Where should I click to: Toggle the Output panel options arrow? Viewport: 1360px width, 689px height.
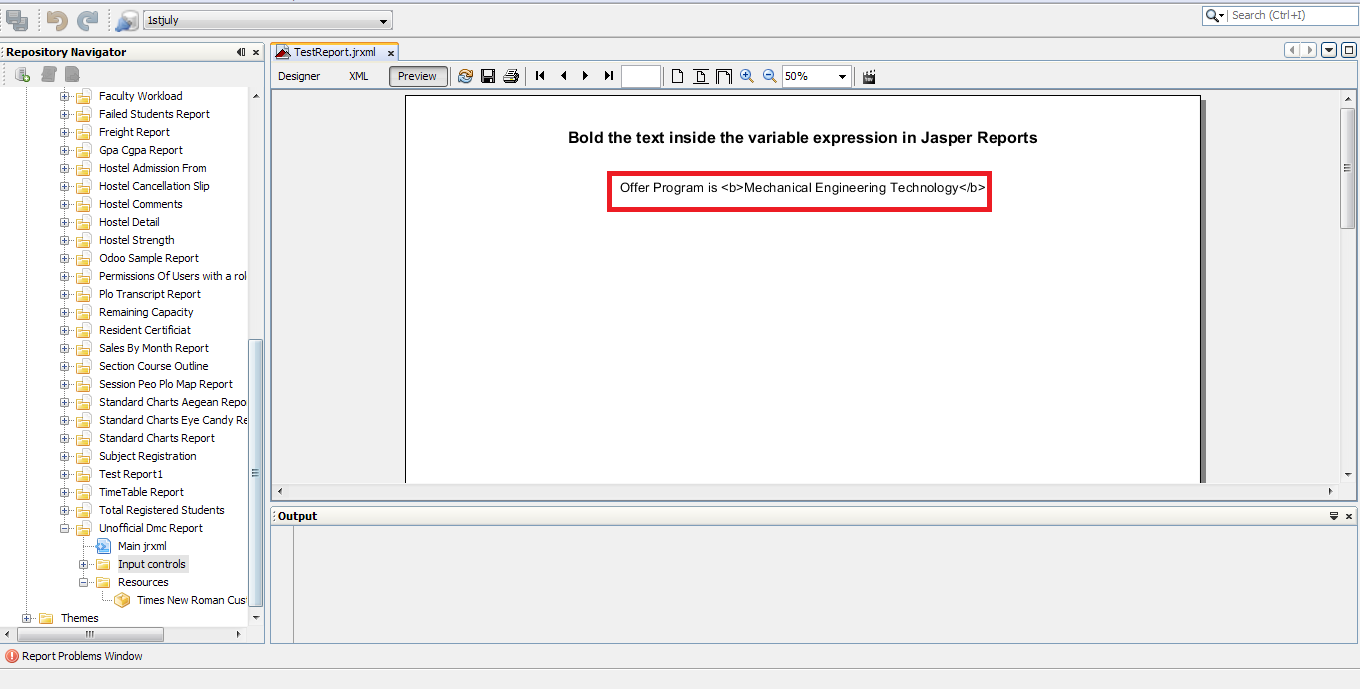[x=1334, y=515]
